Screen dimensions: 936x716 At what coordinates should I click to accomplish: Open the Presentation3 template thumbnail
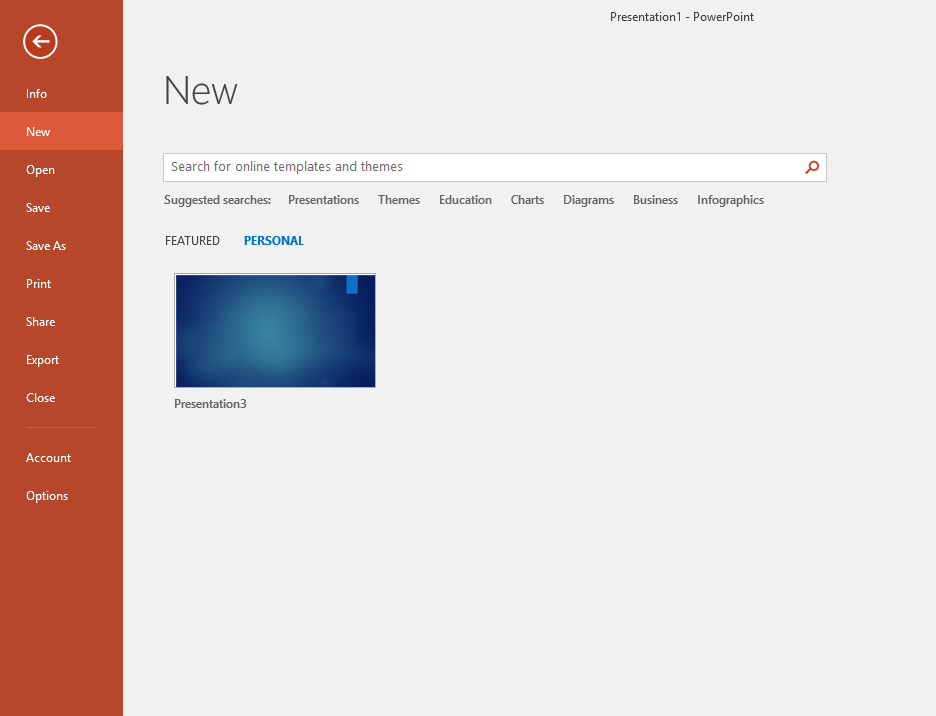click(x=275, y=331)
